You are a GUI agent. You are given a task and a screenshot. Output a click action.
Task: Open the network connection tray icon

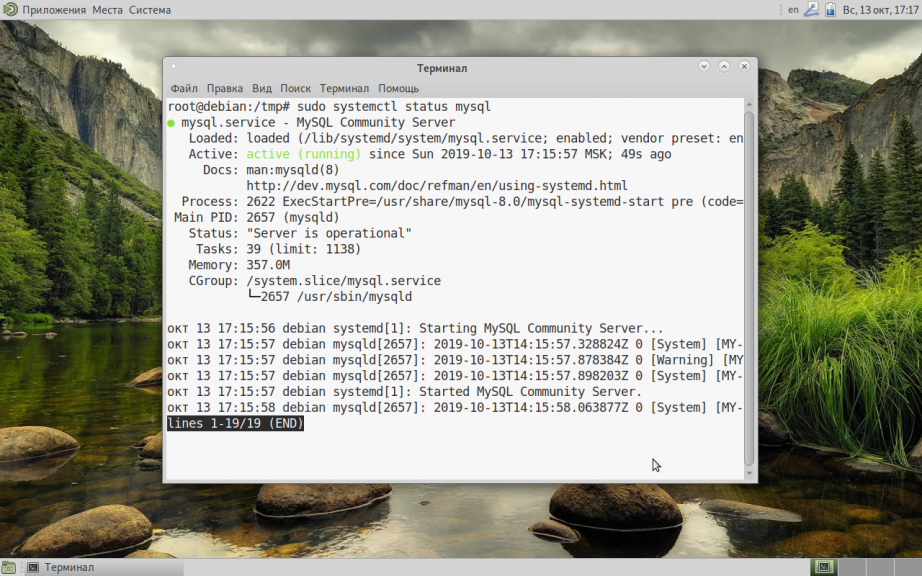[x=812, y=9]
